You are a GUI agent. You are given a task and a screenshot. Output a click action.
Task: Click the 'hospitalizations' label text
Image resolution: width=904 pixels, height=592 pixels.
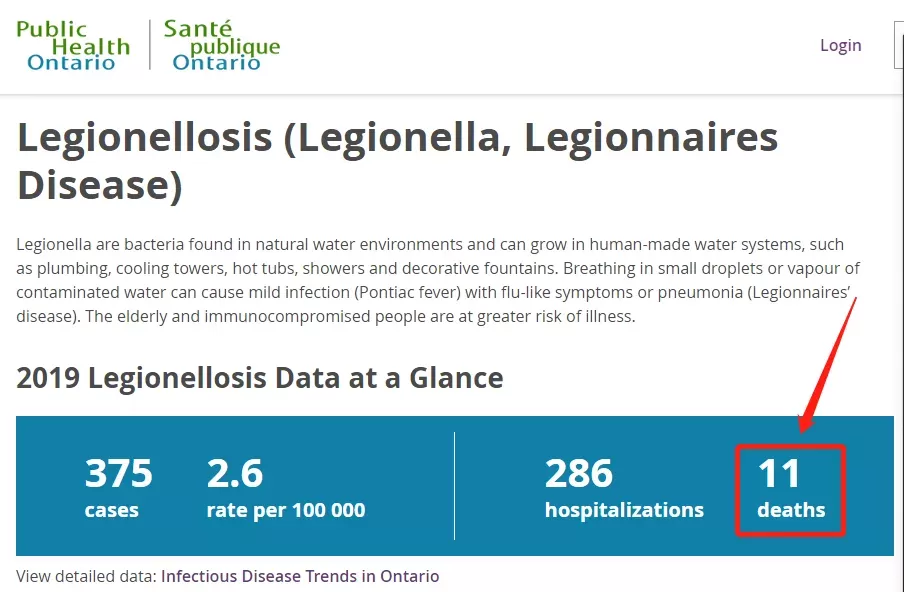coord(624,510)
